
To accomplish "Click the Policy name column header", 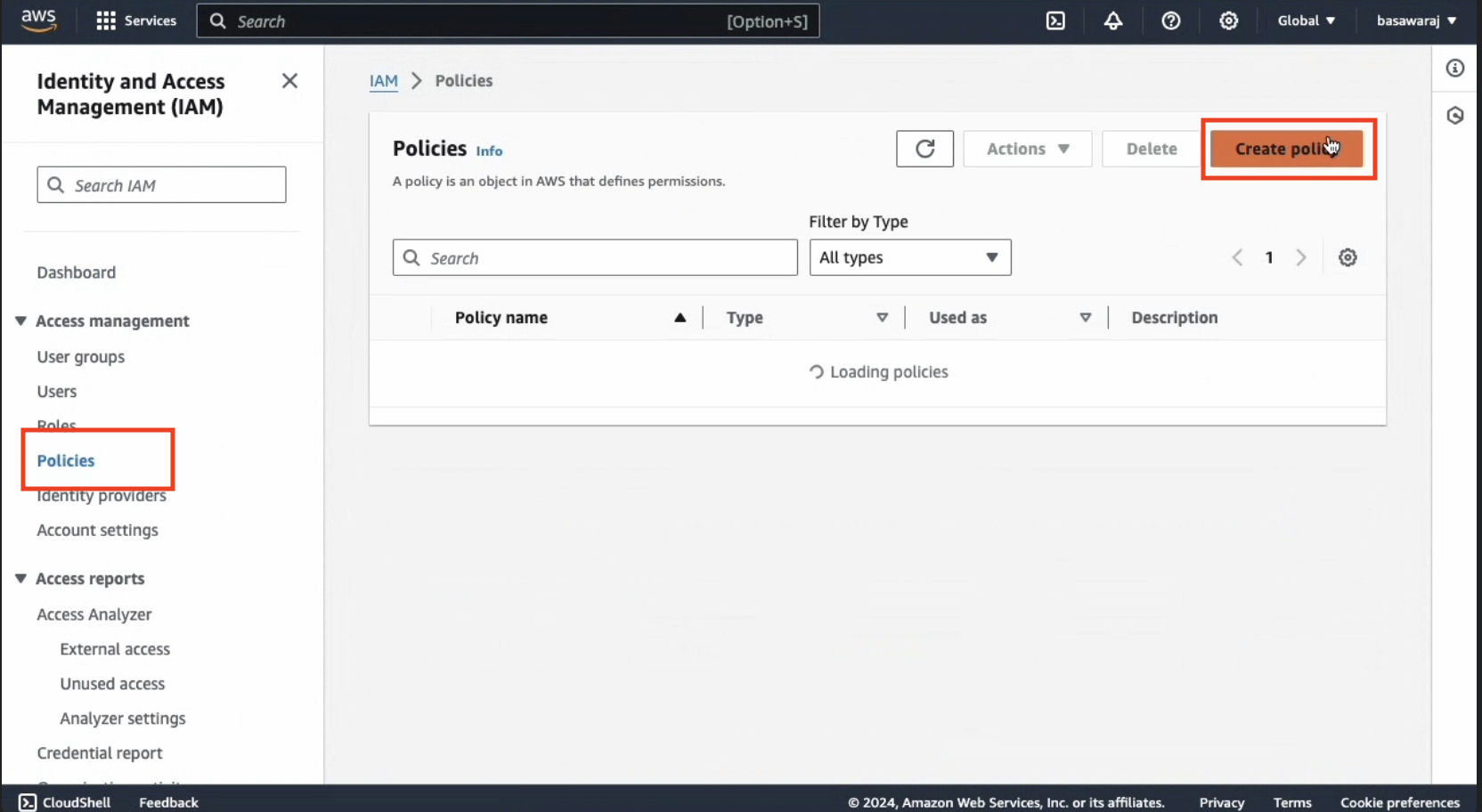I will tap(501, 318).
